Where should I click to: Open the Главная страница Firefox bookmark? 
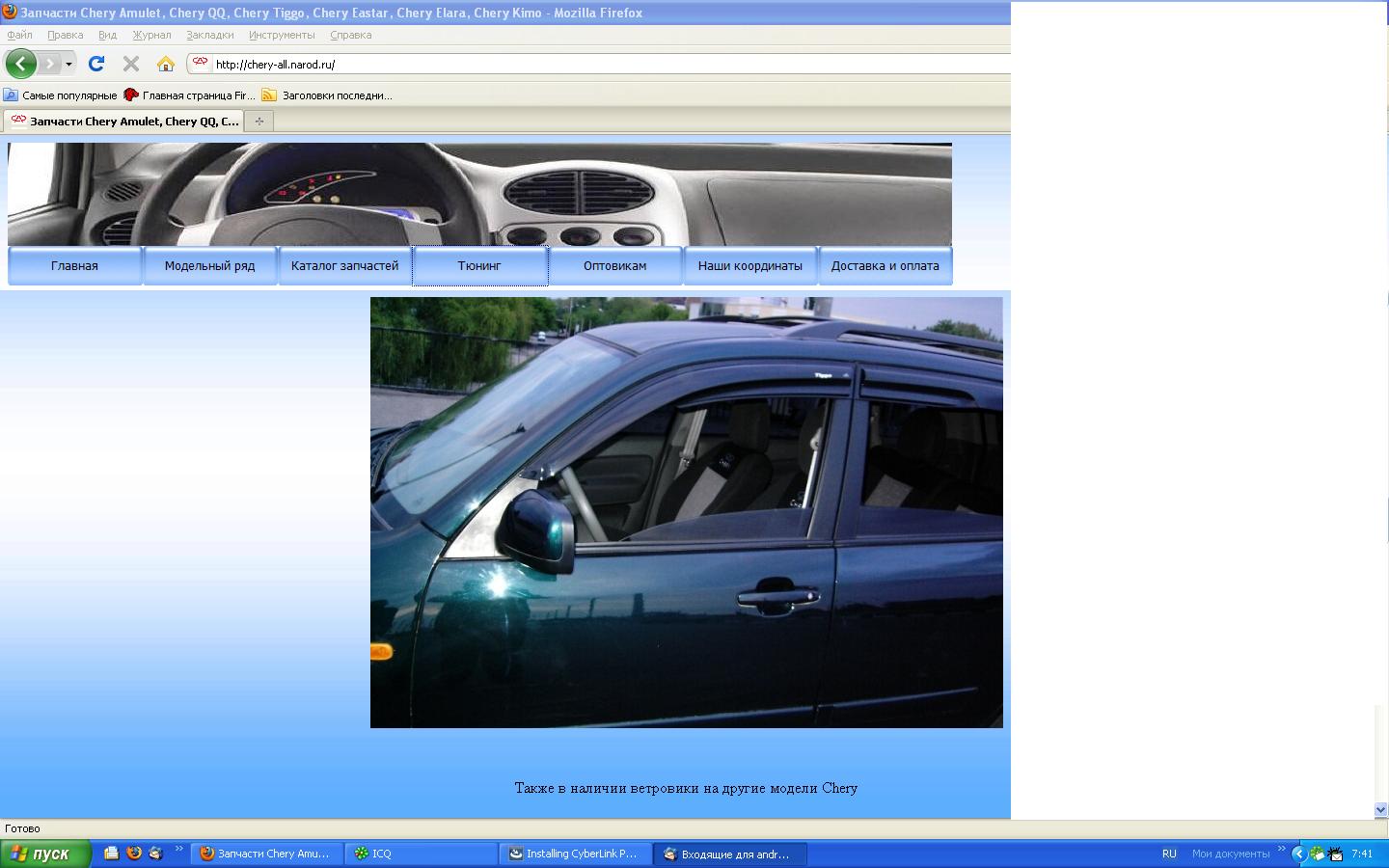click(189, 95)
